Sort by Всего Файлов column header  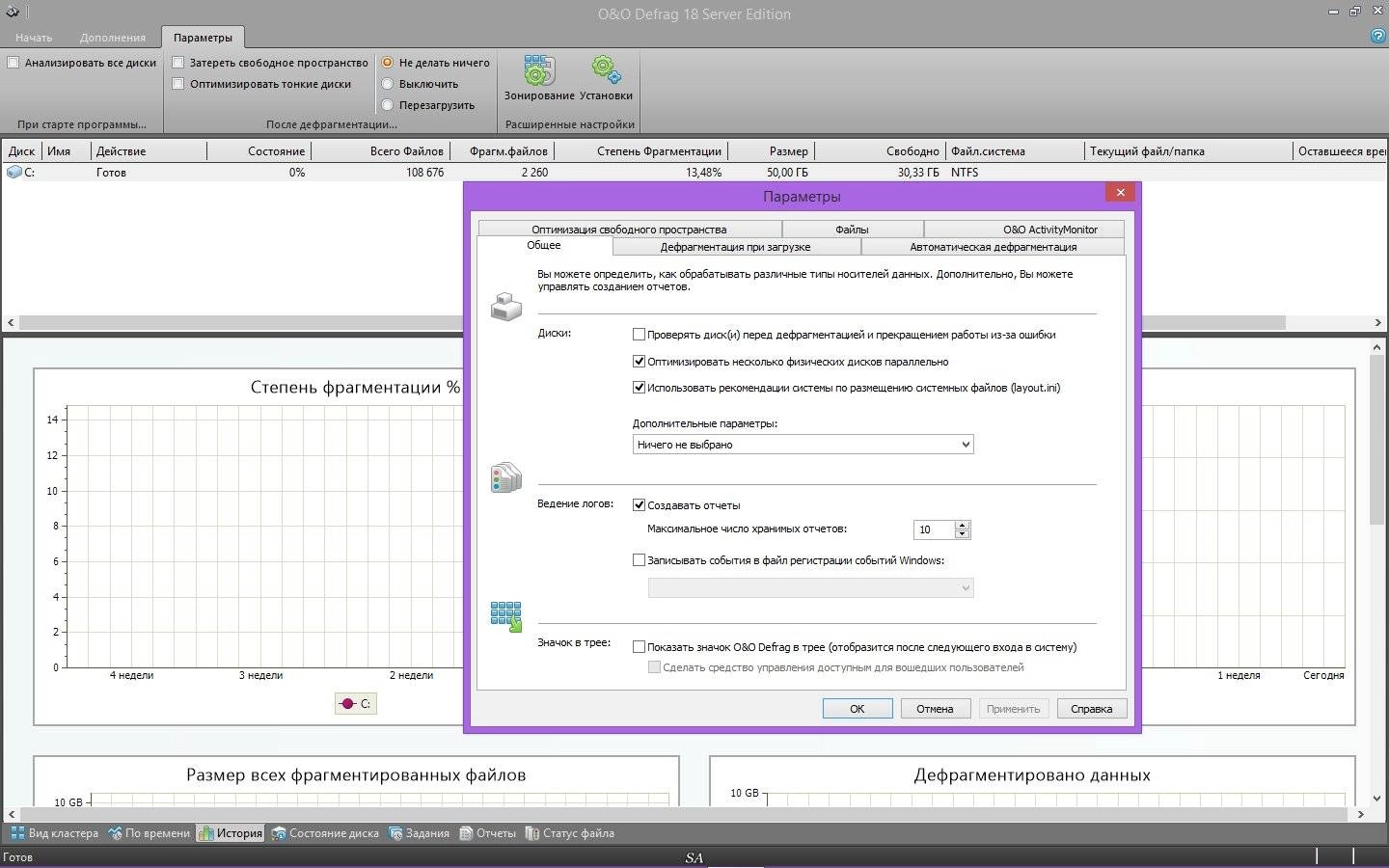(x=379, y=151)
